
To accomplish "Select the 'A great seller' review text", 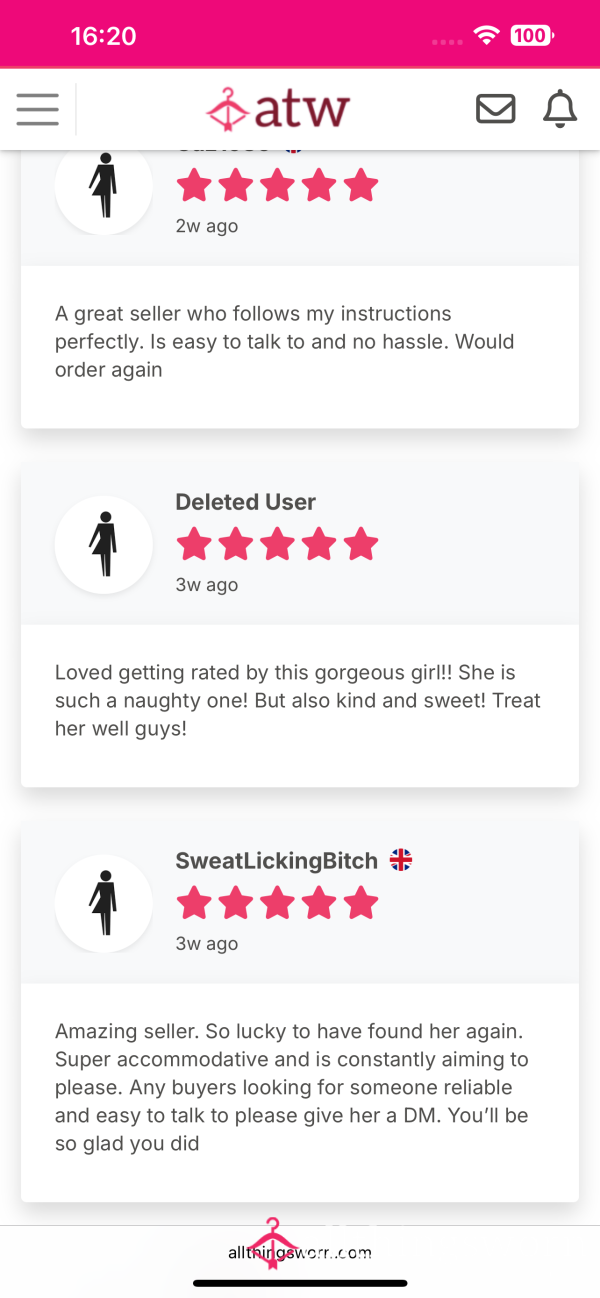I will 285,342.
